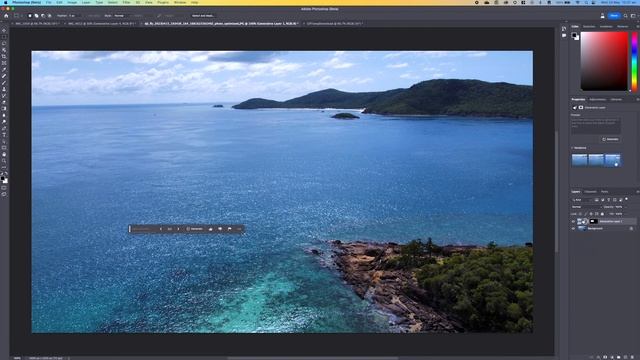Select the Eyedropper tool
Screen dimensions: 640x360
click(x=4, y=70)
